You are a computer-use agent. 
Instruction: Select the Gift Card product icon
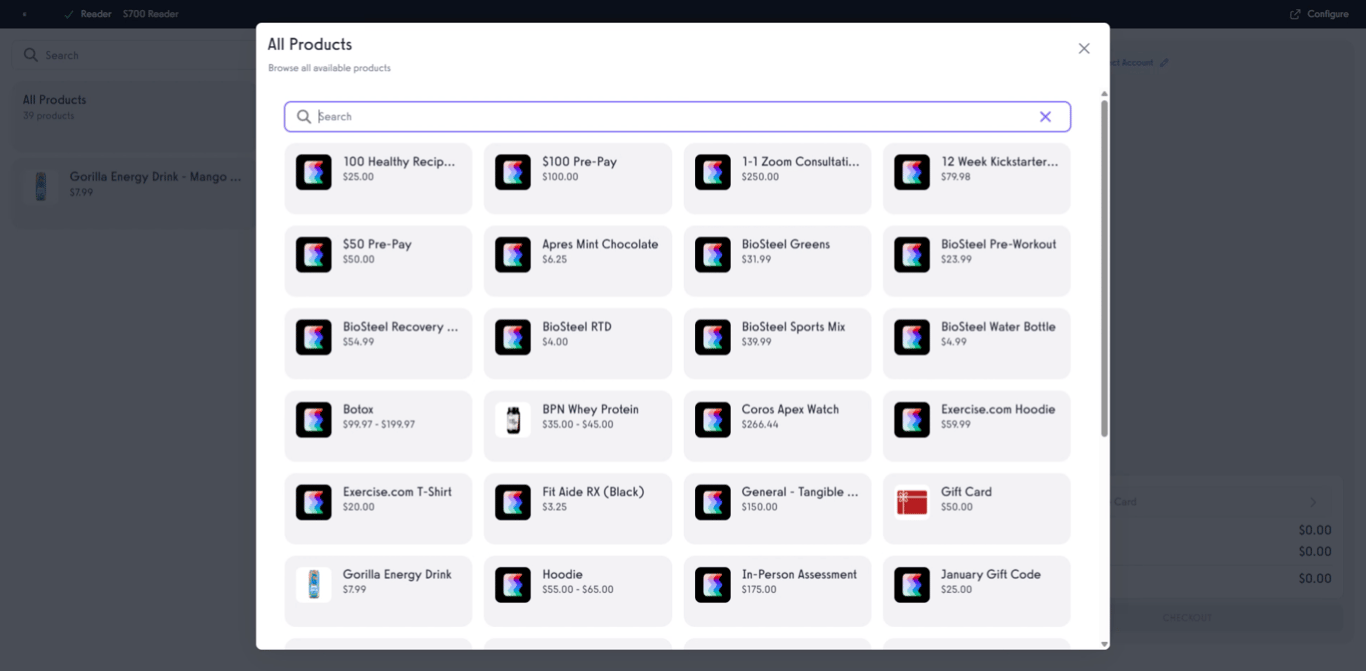(912, 502)
